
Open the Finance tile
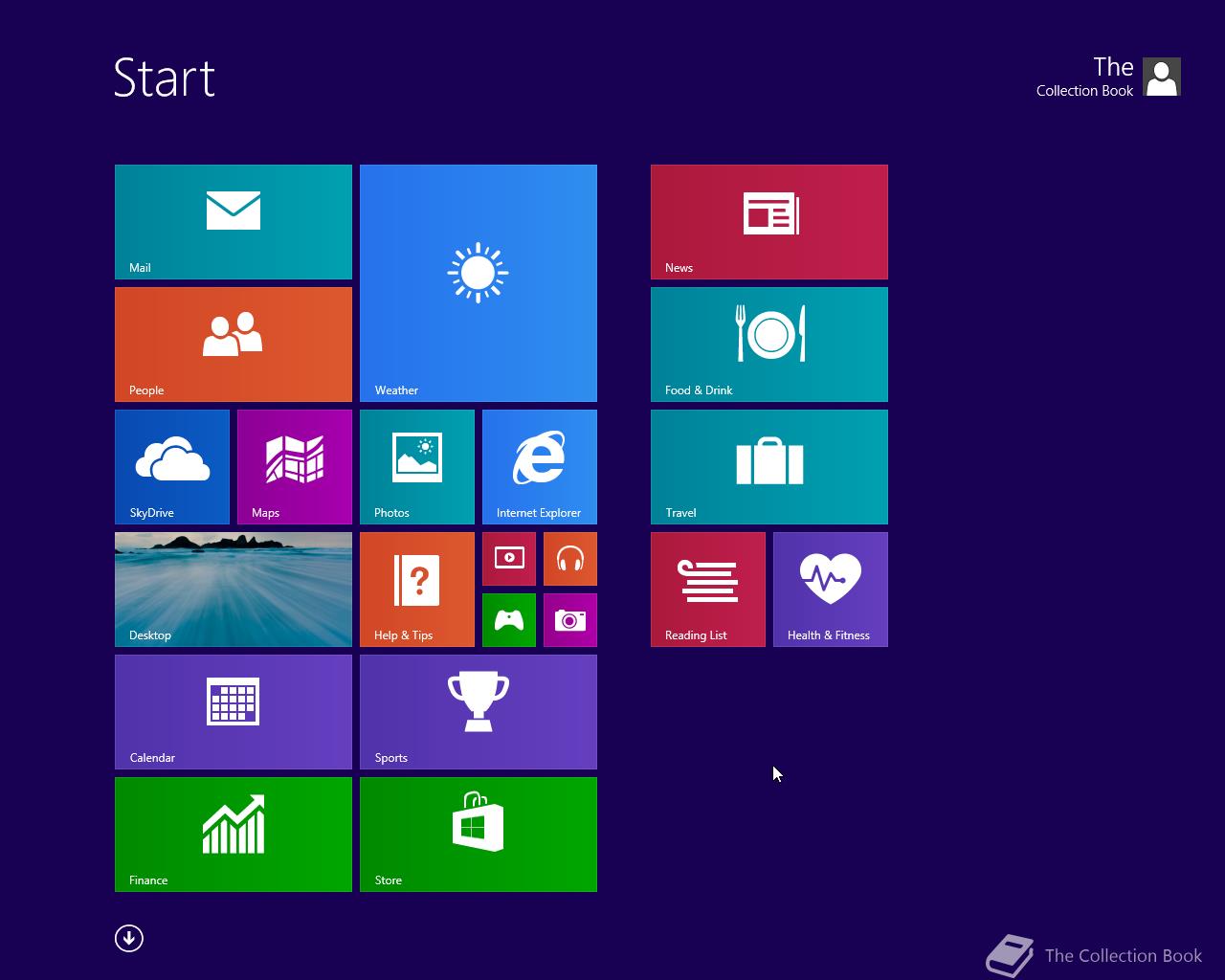point(234,835)
